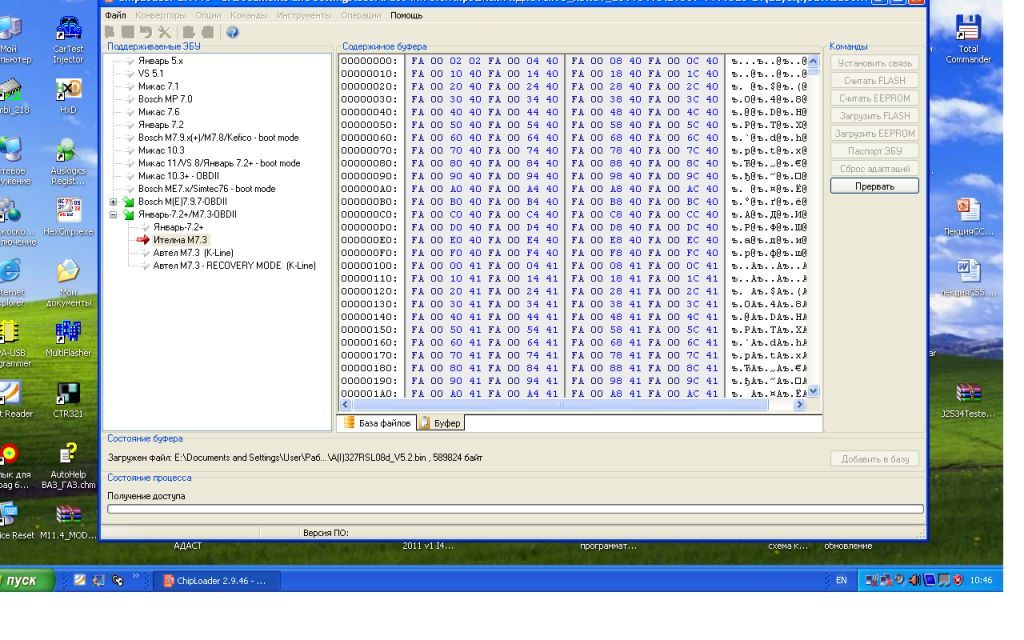Click the Пуск start button on taskbar
This screenshot has height=640, width=1024.
(30, 580)
